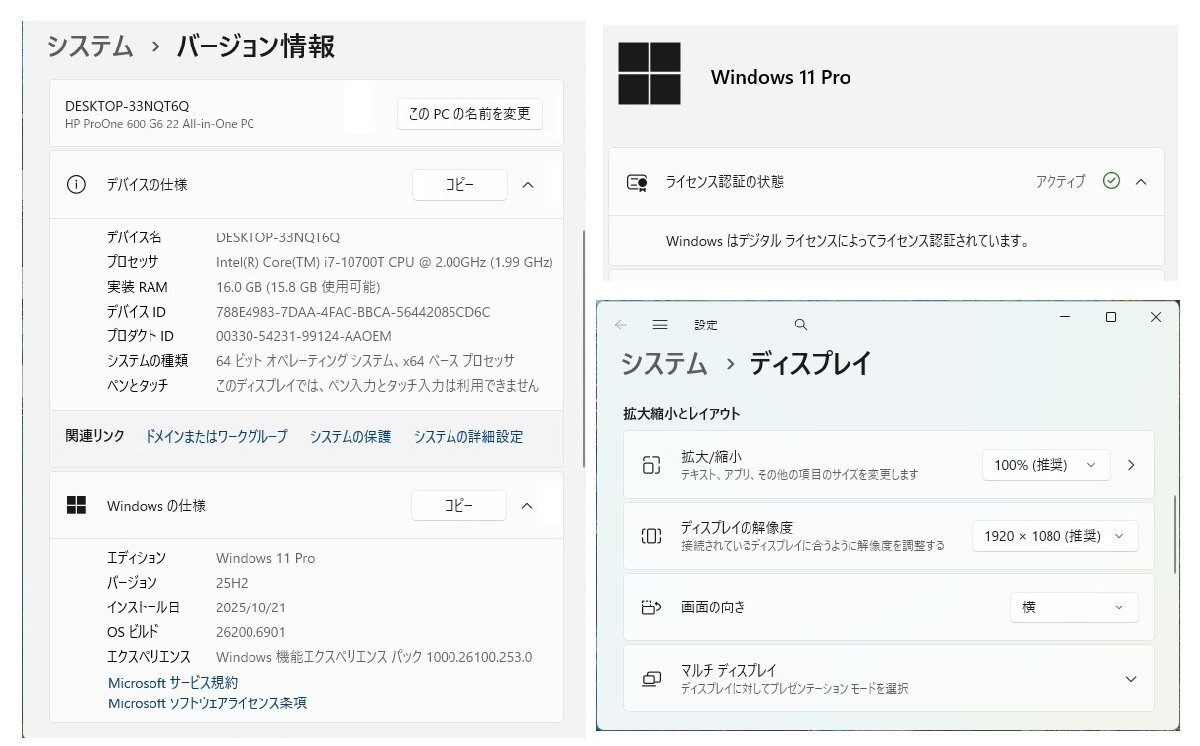Click the license certificate icon beside ライセンス認証の状態
Image resolution: width=1200 pixels, height=746 pixels.
coord(637,182)
